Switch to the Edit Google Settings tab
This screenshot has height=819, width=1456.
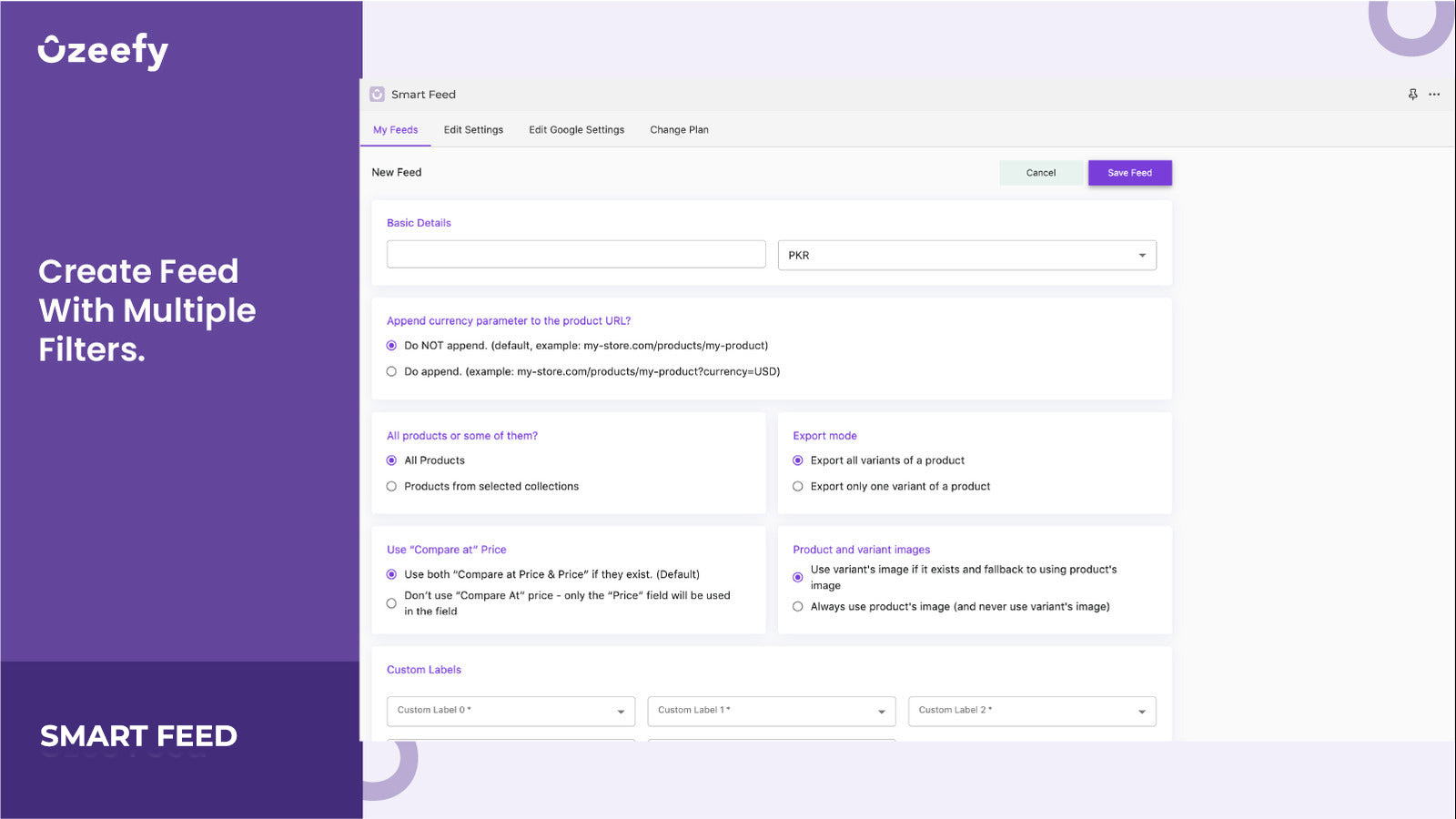pyautogui.click(x=576, y=129)
